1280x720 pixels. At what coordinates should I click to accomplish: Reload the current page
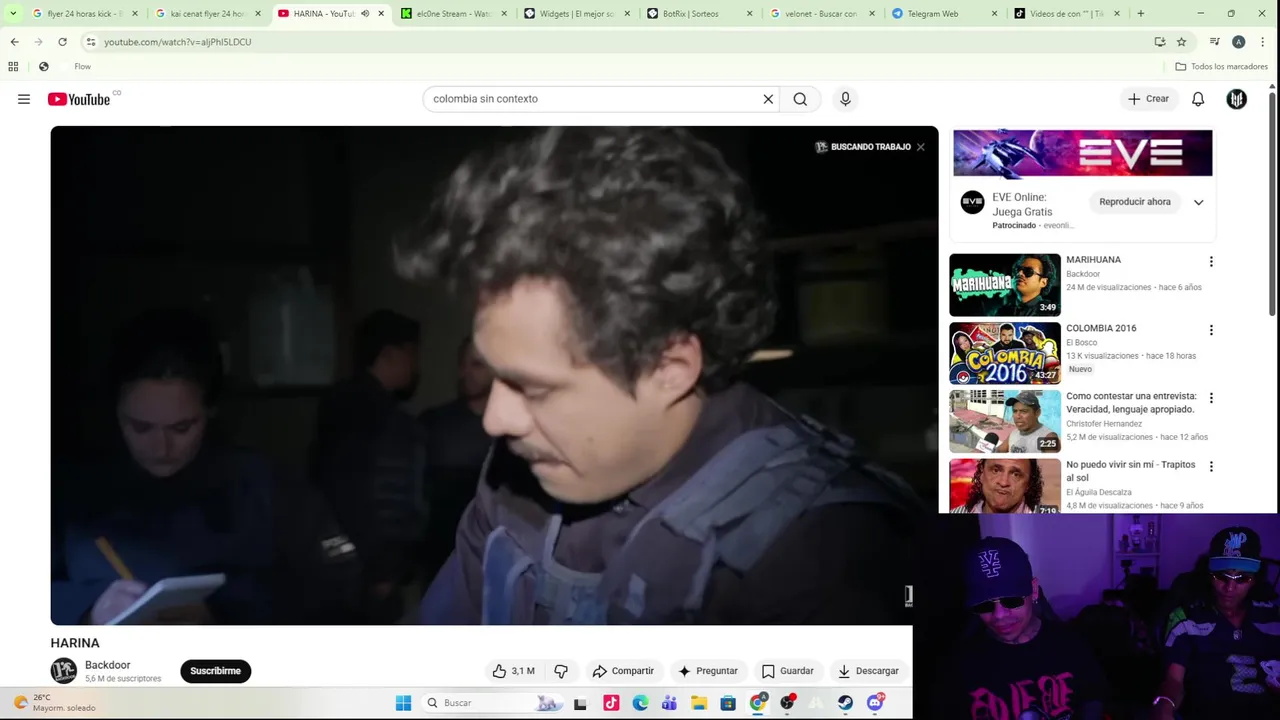(x=62, y=42)
